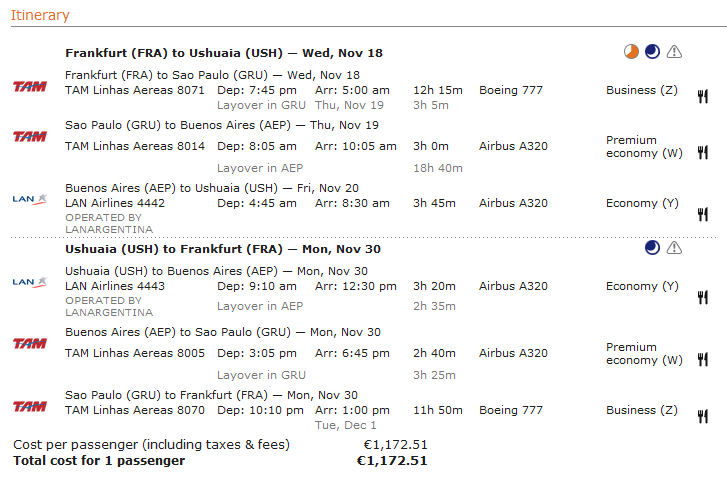Click the overnight moon icon on return trip
Screen dimensions: 727x477
652,248
